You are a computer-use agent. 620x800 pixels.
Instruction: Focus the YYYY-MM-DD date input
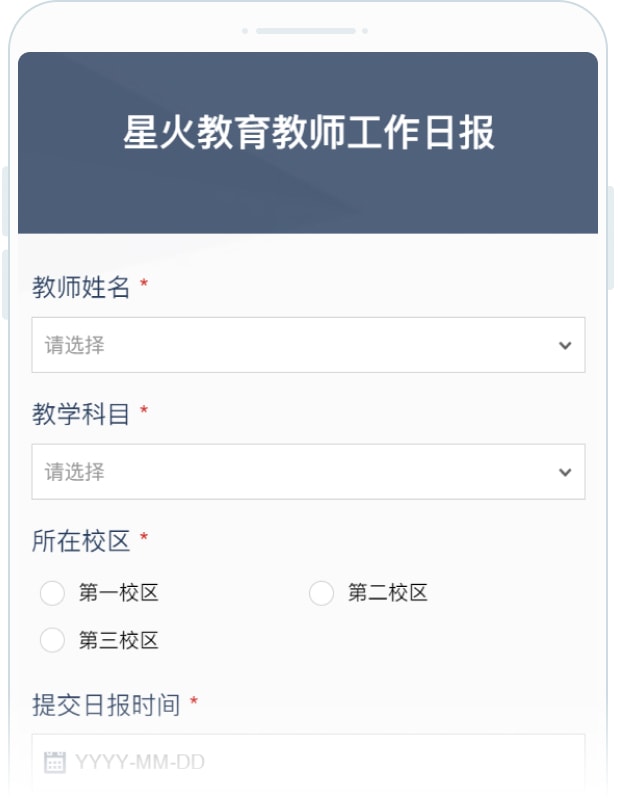coord(320,763)
